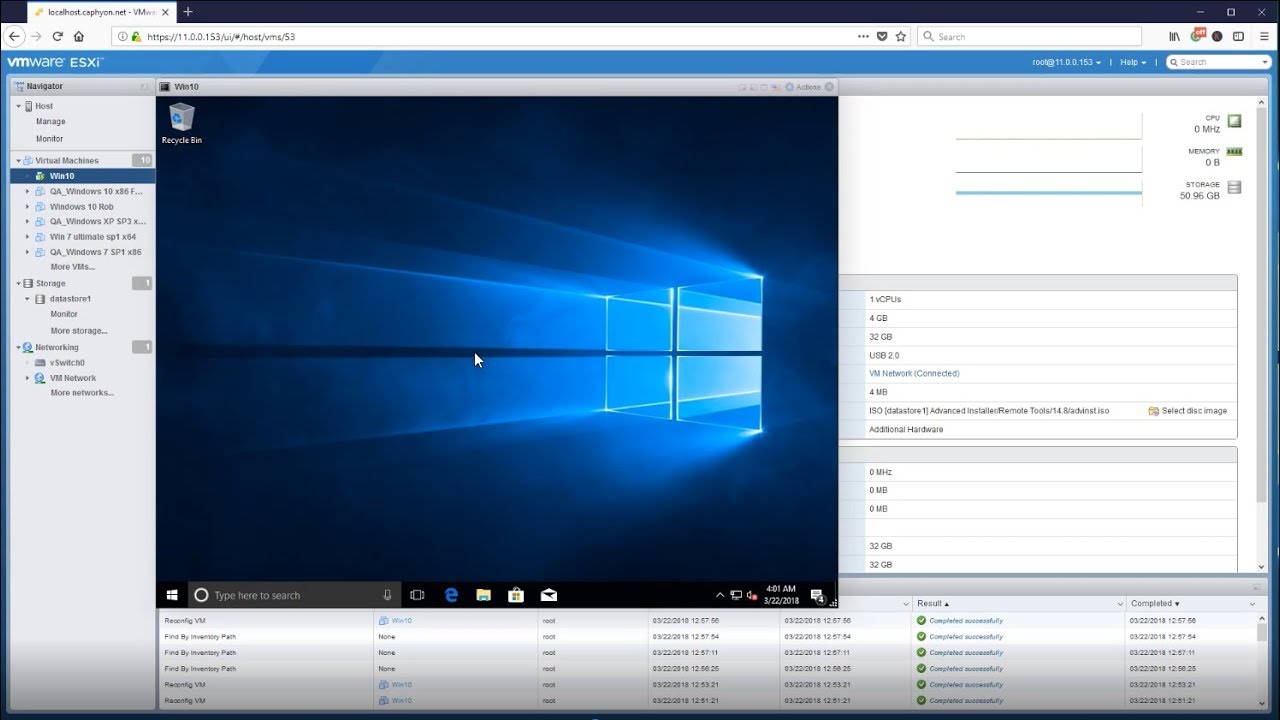
Task: Open the VM Network (Connected) link
Action: coord(914,373)
